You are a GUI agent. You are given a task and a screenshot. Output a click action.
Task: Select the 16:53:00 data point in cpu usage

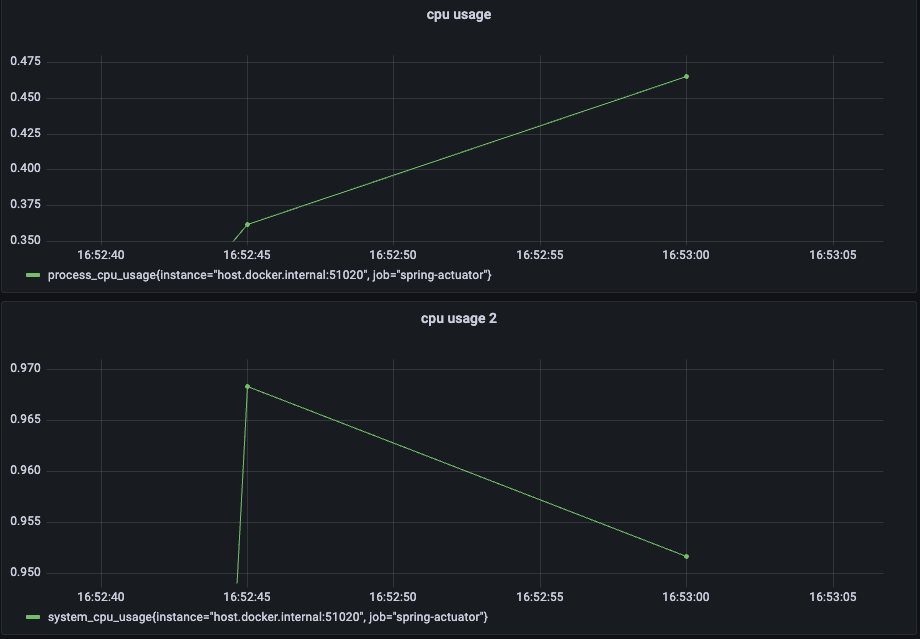(686, 77)
